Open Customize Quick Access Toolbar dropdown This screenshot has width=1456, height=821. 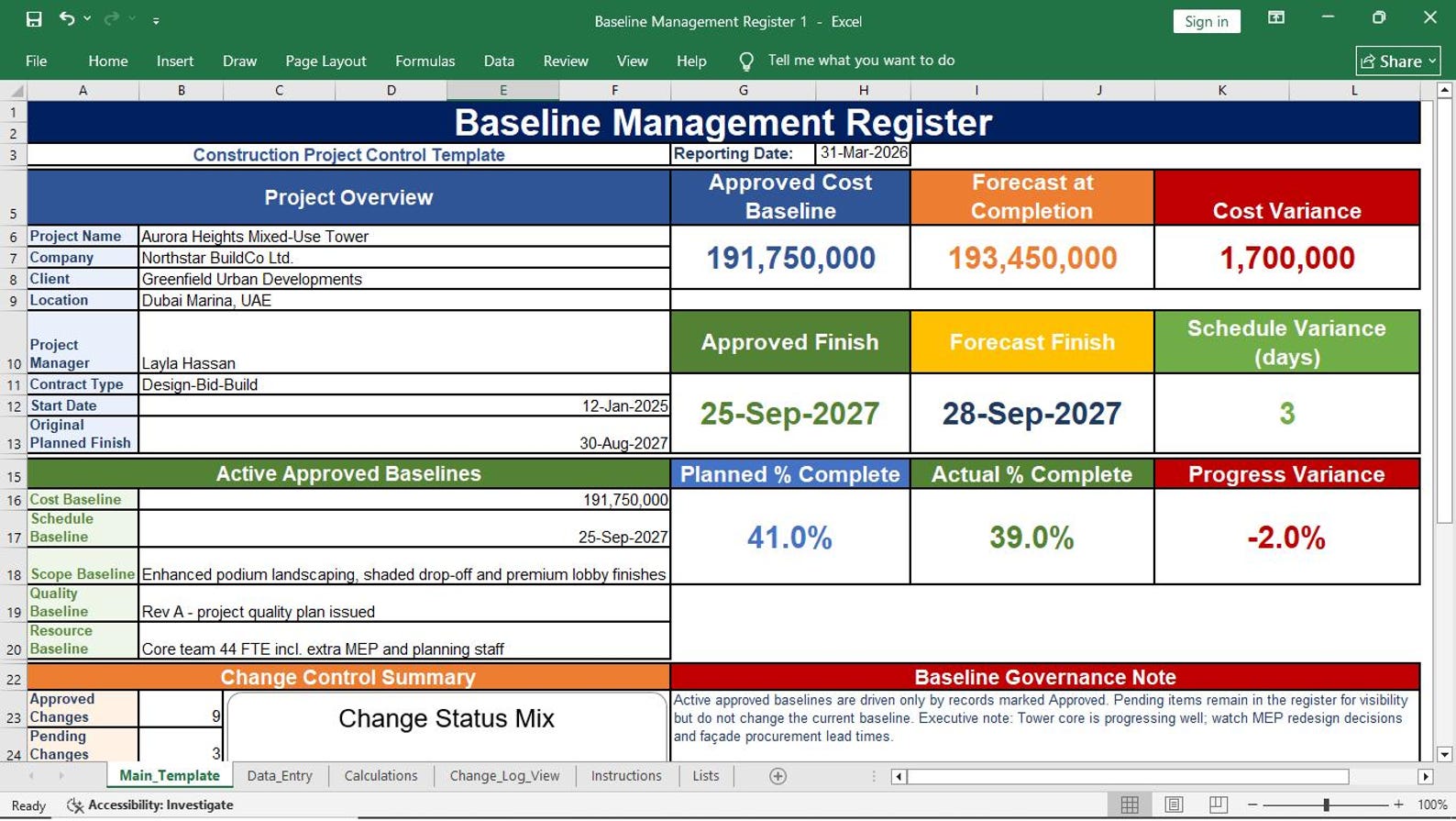click(156, 20)
